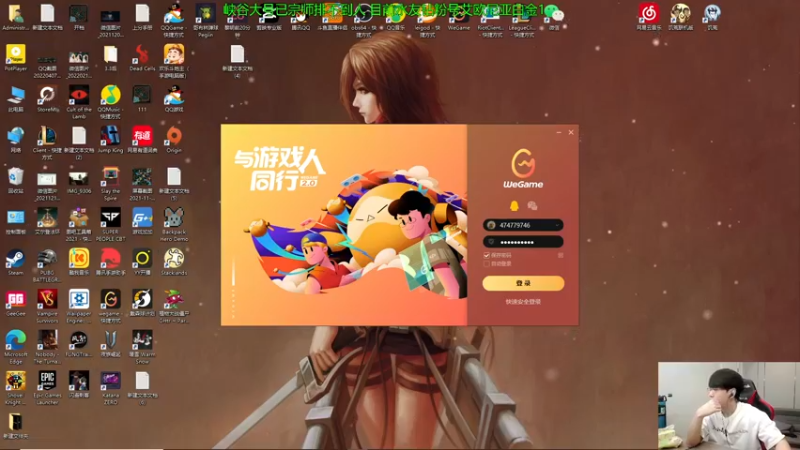This screenshot has height=450, width=800.
Task: Open Wallpaper Engine shortcut
Action: pos(79,306)
